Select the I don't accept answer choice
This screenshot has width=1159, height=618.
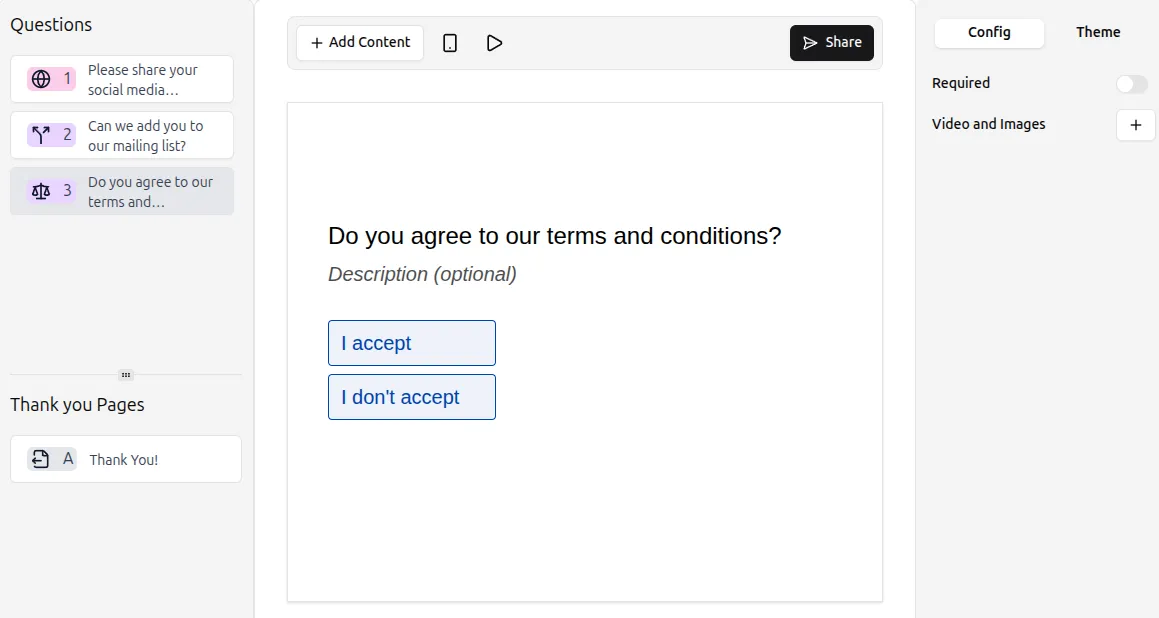(x=411, y=396)
